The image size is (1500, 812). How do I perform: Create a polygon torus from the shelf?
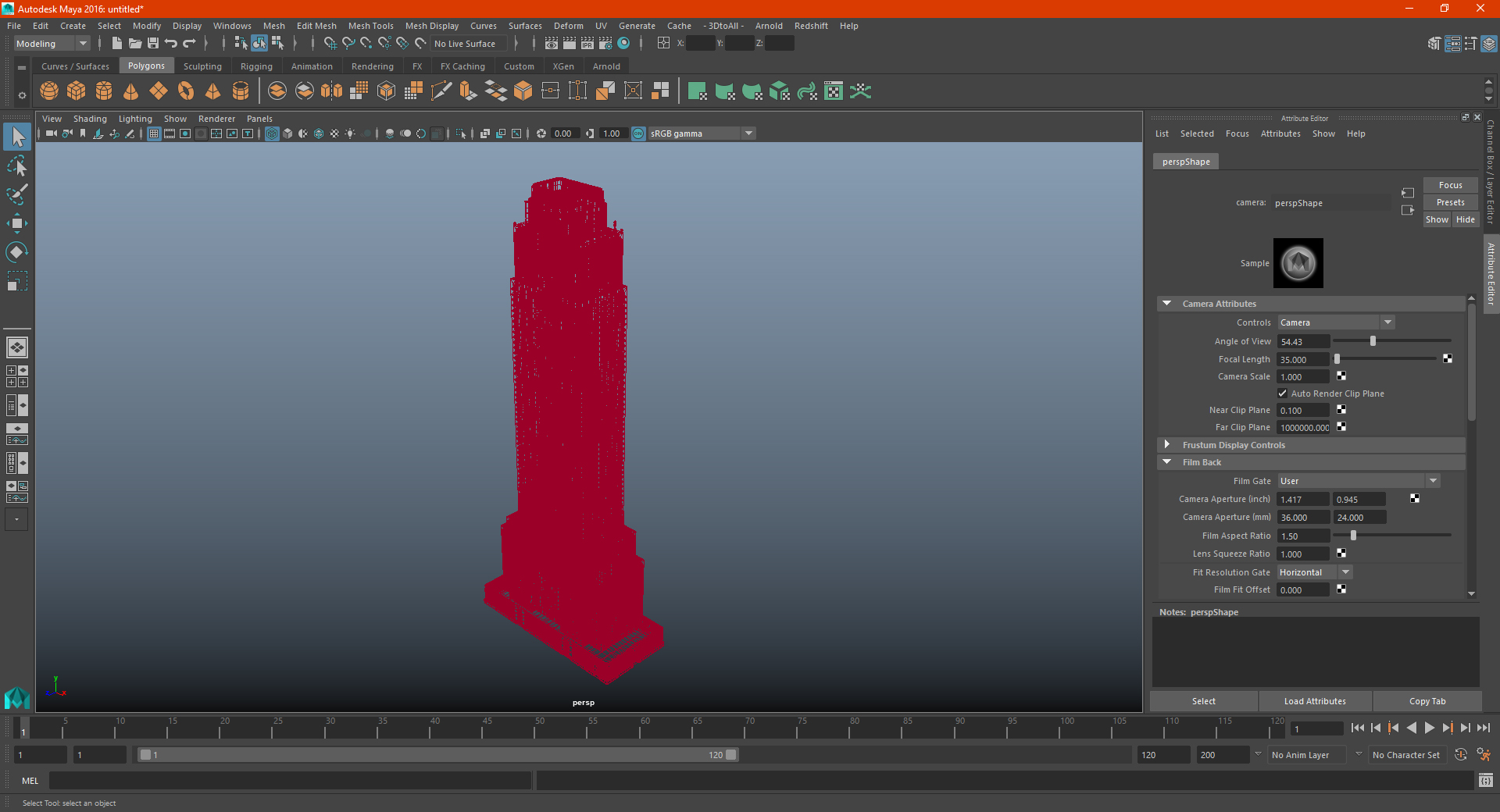click(x=186, y=91)
